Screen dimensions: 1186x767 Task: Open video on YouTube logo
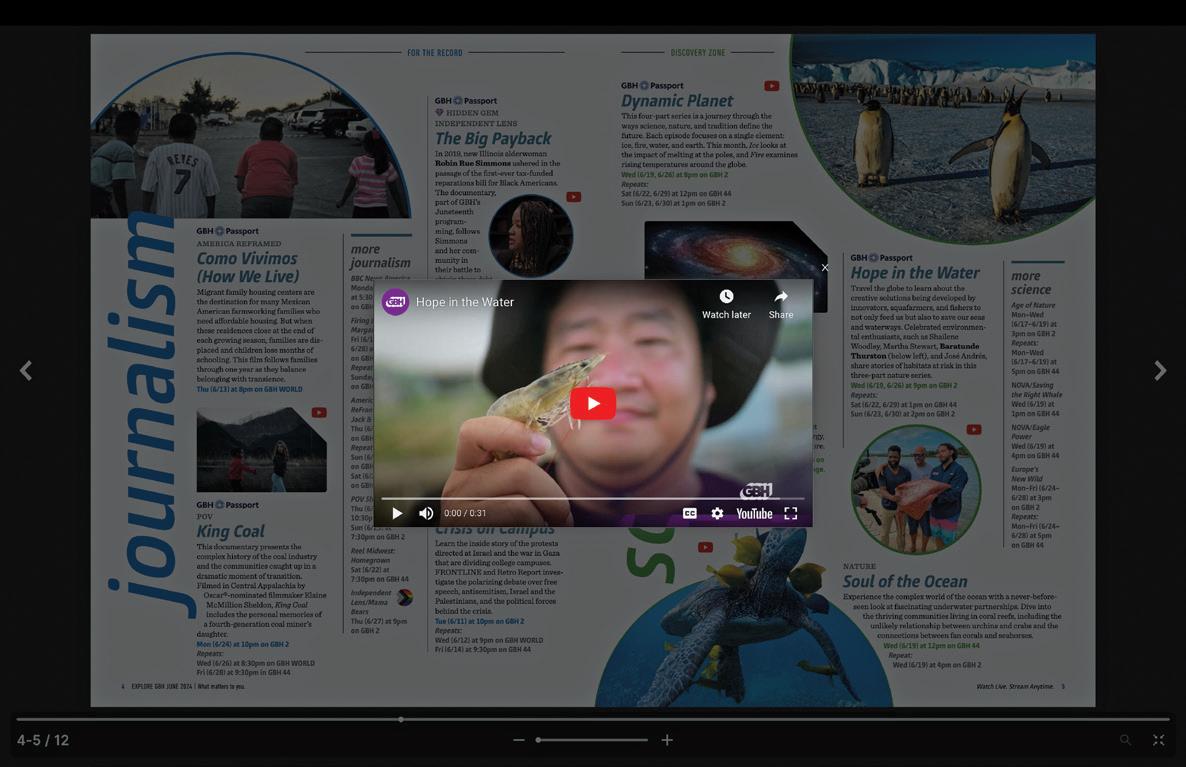click(x=754, y=514)
